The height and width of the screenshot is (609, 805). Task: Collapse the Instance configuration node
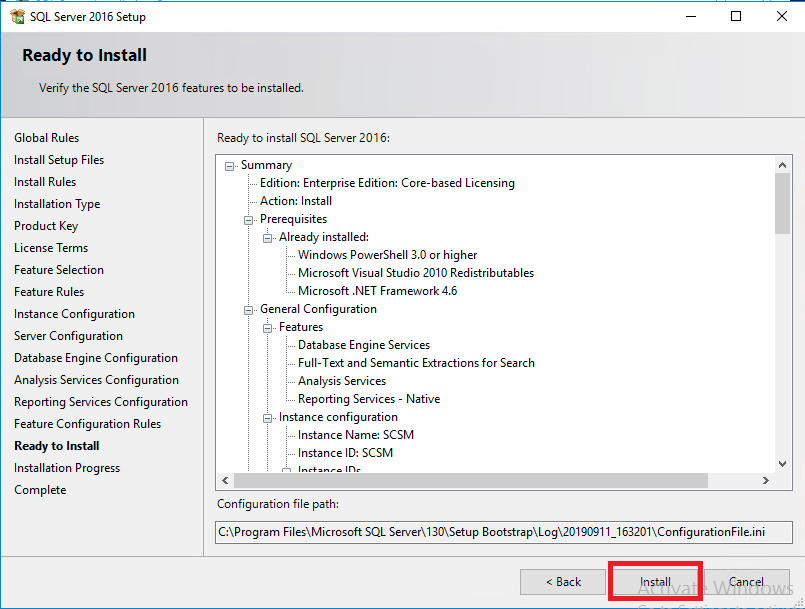point(268,418)
